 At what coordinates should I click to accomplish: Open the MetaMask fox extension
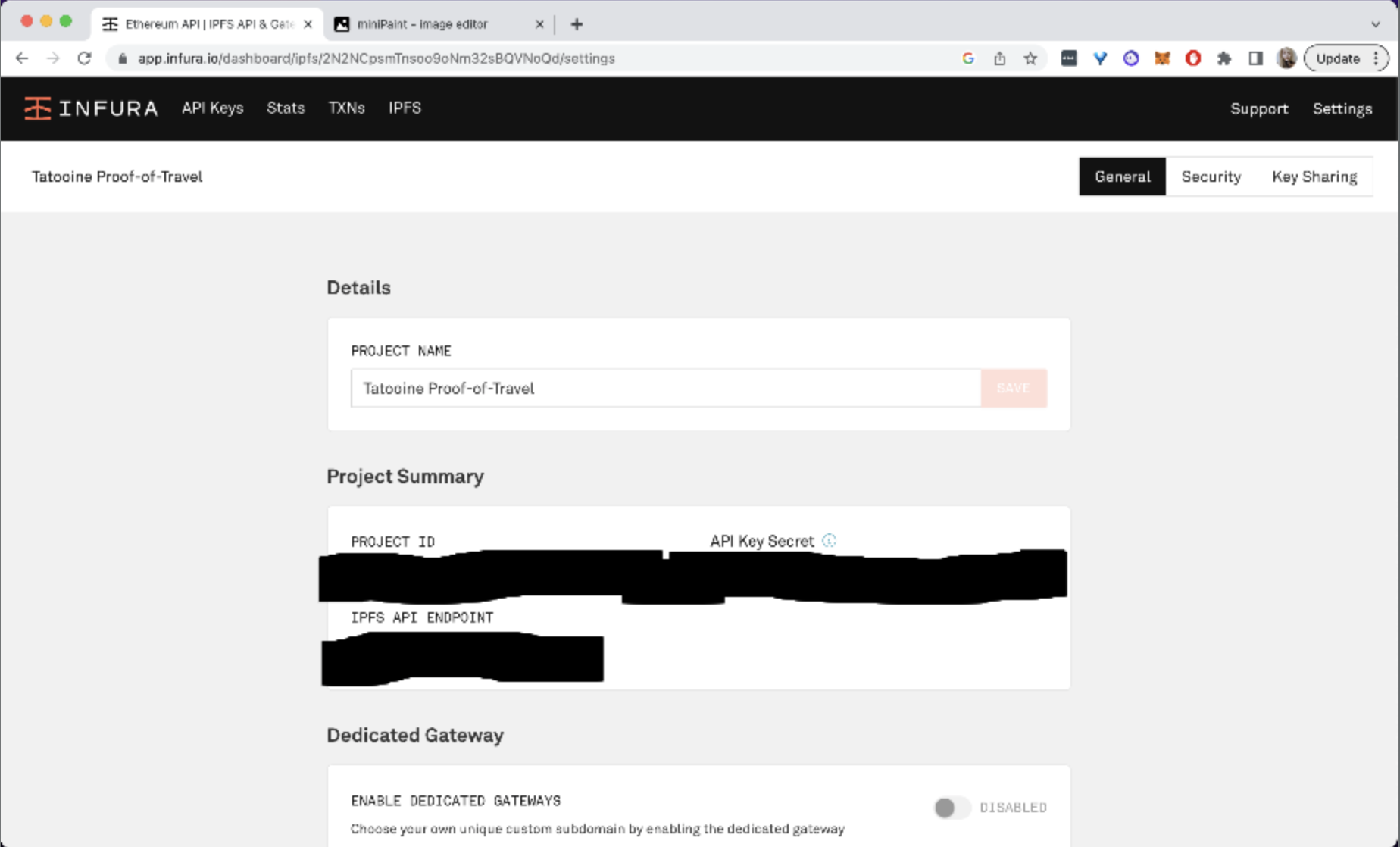(1162, 58)
